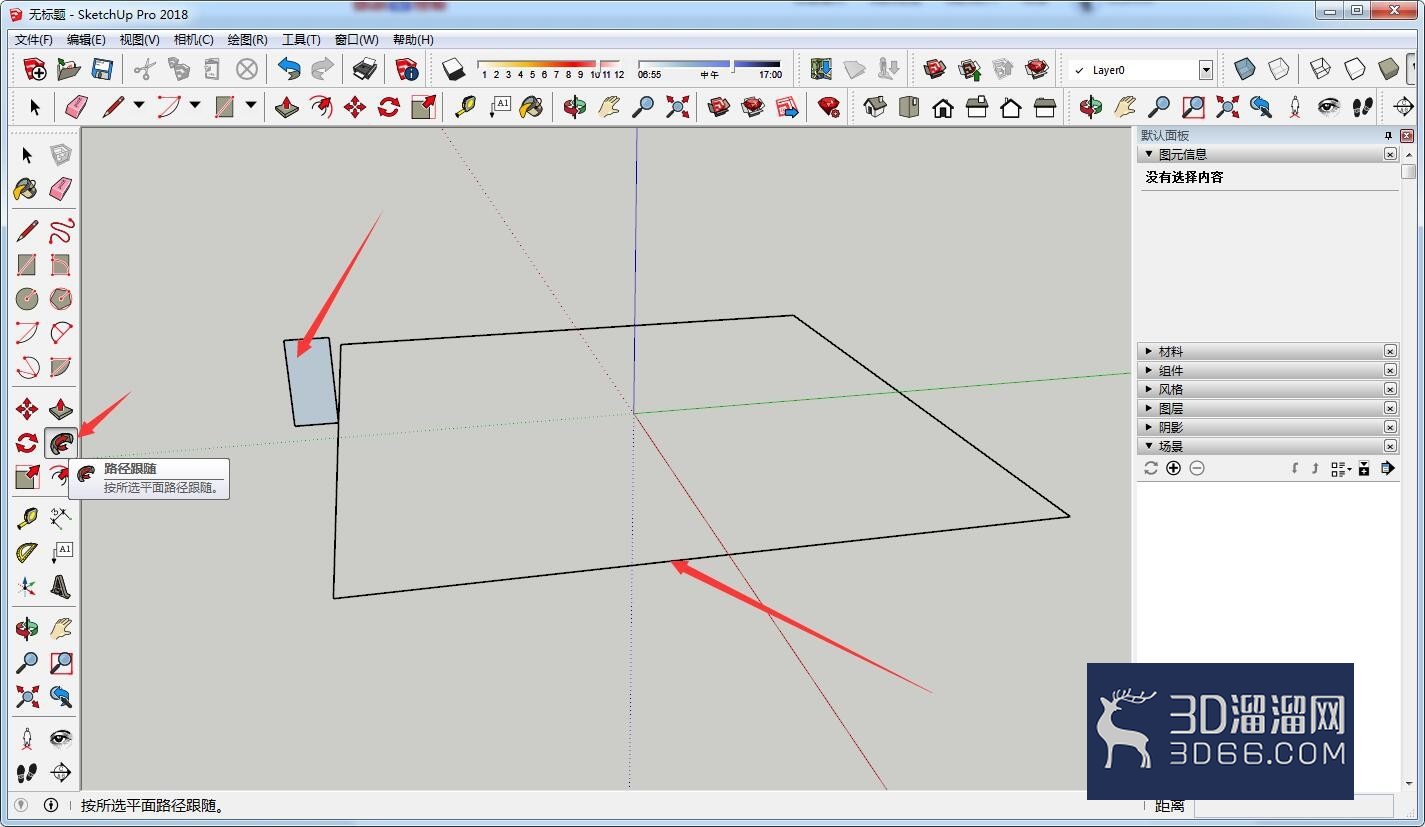Add a scene with plus icon

coord(1173,468)
